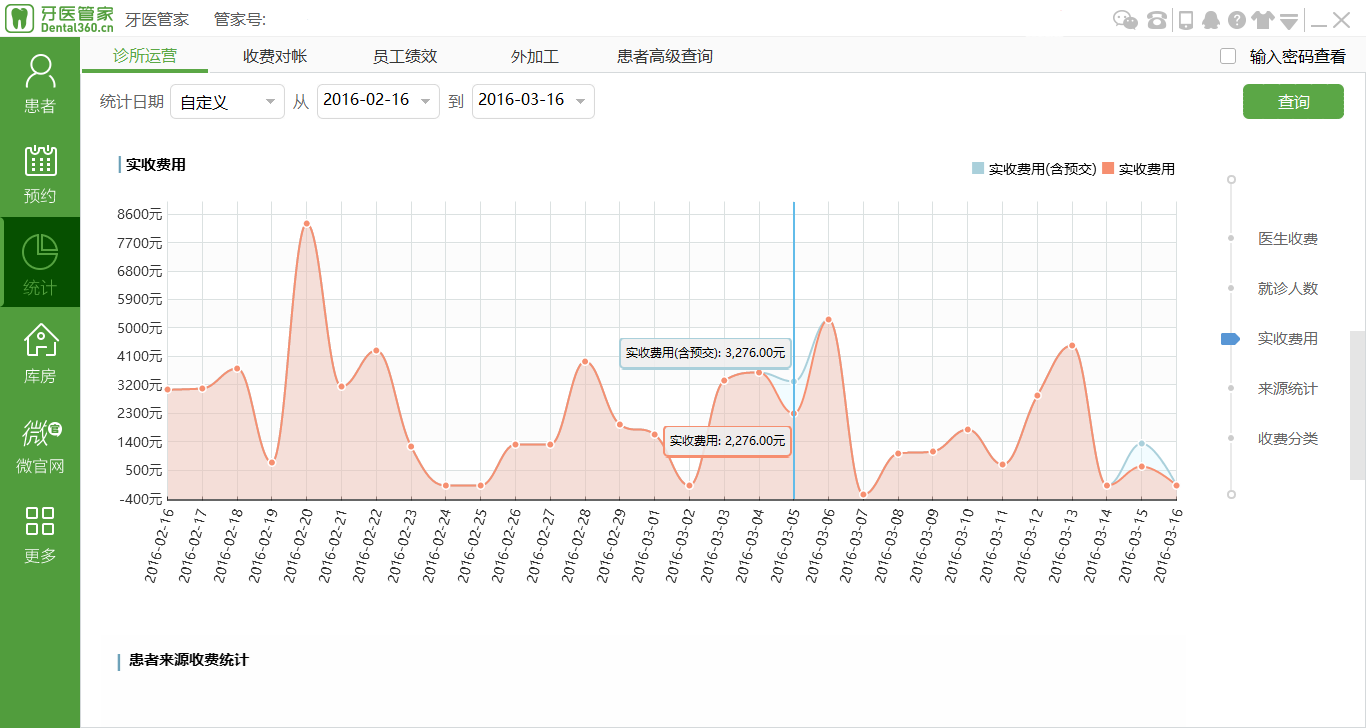Open help via the question mark icon
Image resolution: width=1366 pixels, height=728 pixels.
pyautogui.click(x=1237, y=20)
